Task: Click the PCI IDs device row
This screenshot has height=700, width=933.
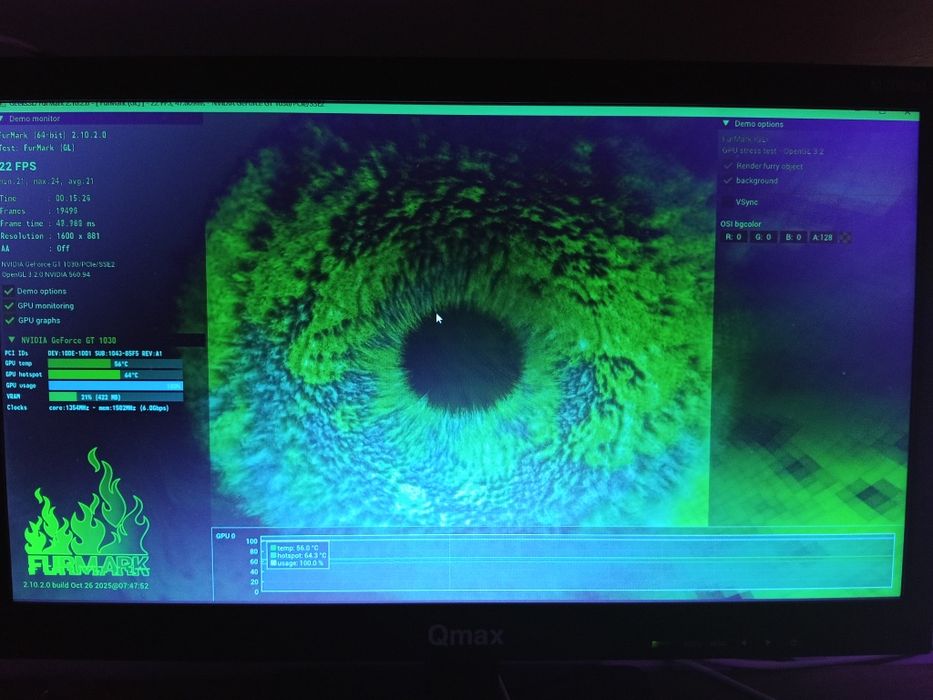Action: [83, 353]
